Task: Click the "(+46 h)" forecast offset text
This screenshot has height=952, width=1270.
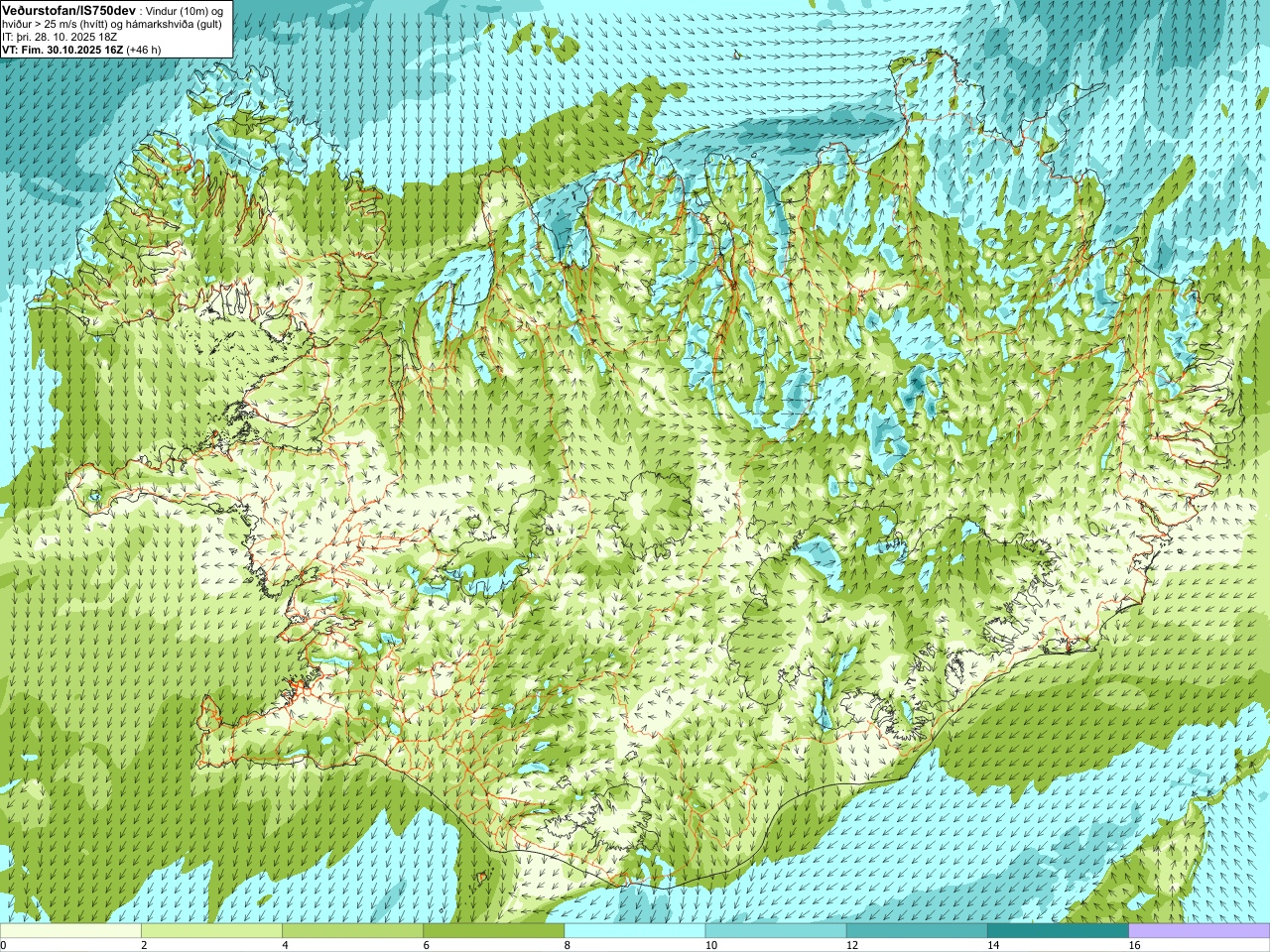Action: click(144, 50)
